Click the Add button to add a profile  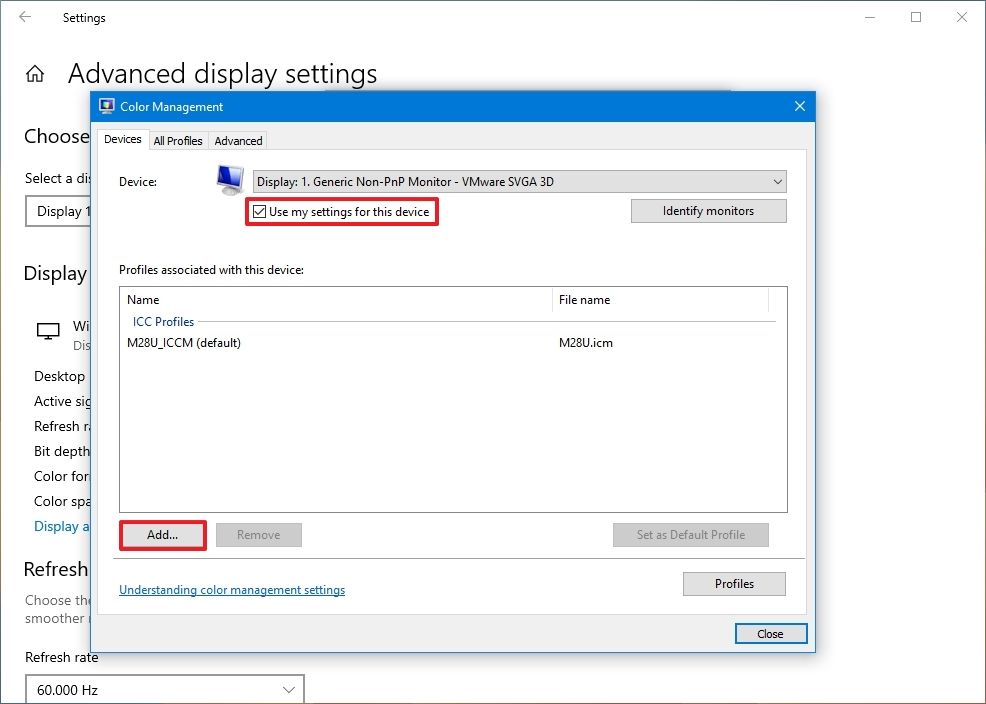coord(162,535)
